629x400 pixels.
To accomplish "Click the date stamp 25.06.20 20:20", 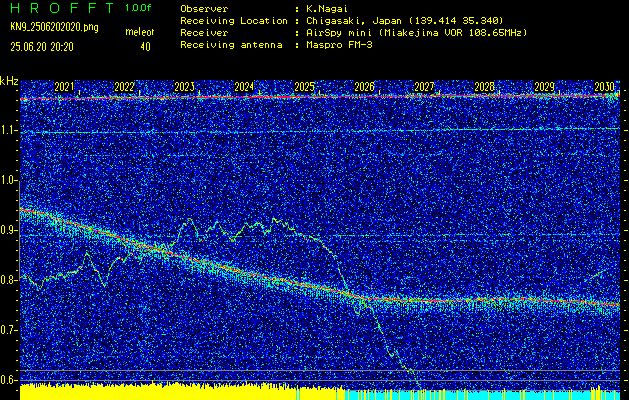I will pos(42,47).
